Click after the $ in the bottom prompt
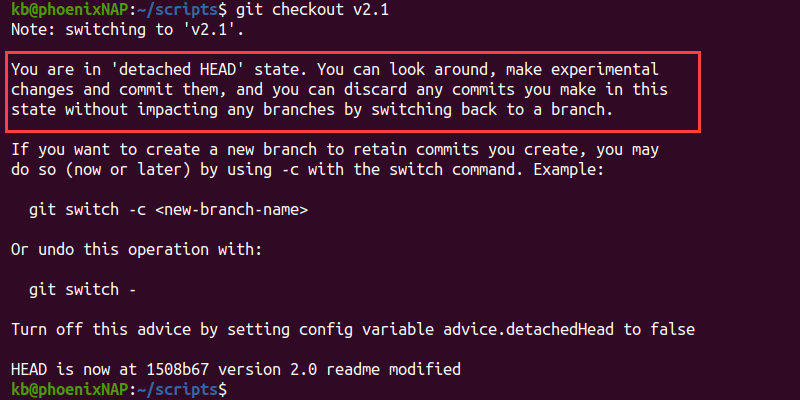800x400 pixels. [x=233, y=390]
